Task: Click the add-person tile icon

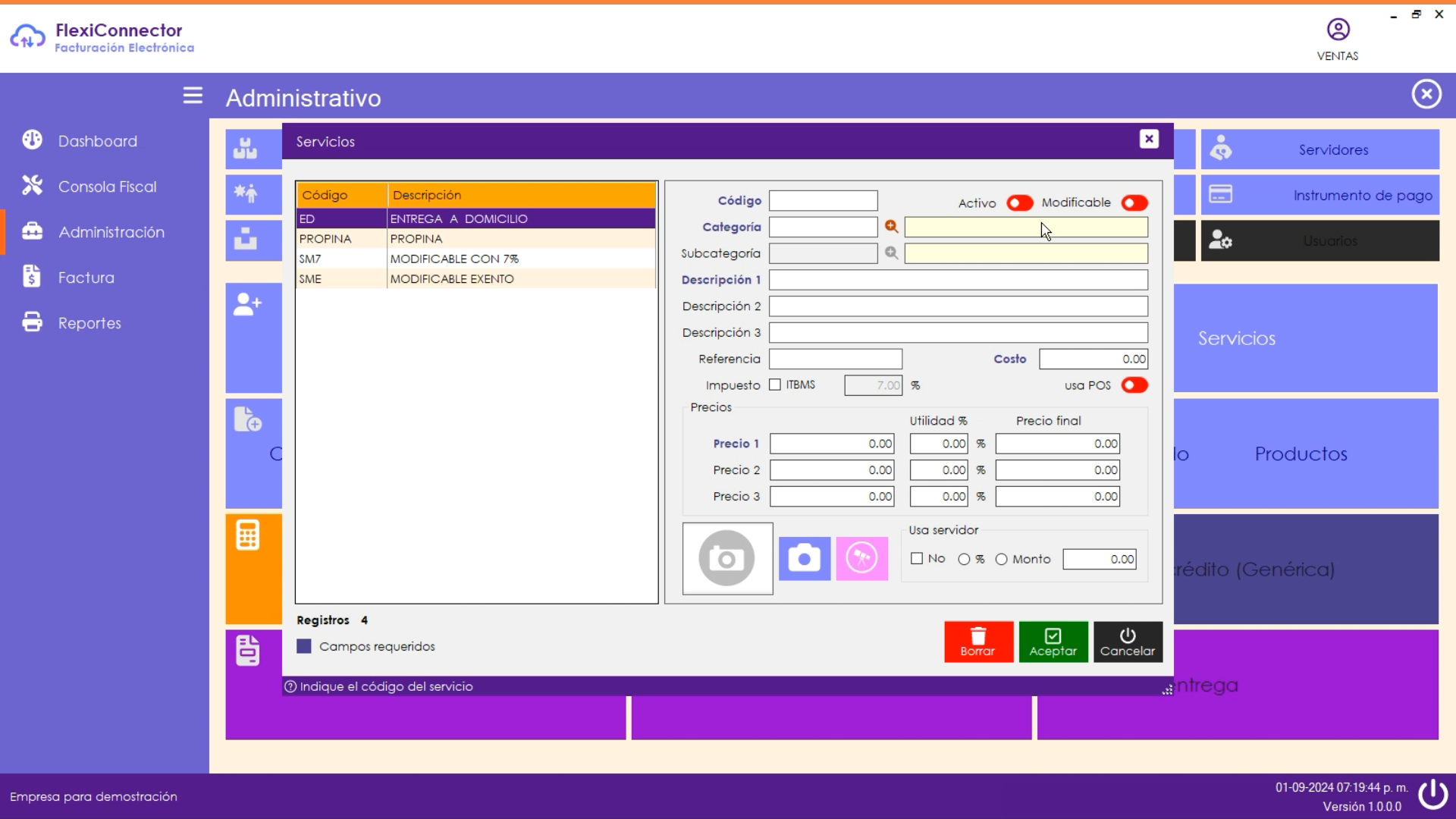Action: coord(247,305)
